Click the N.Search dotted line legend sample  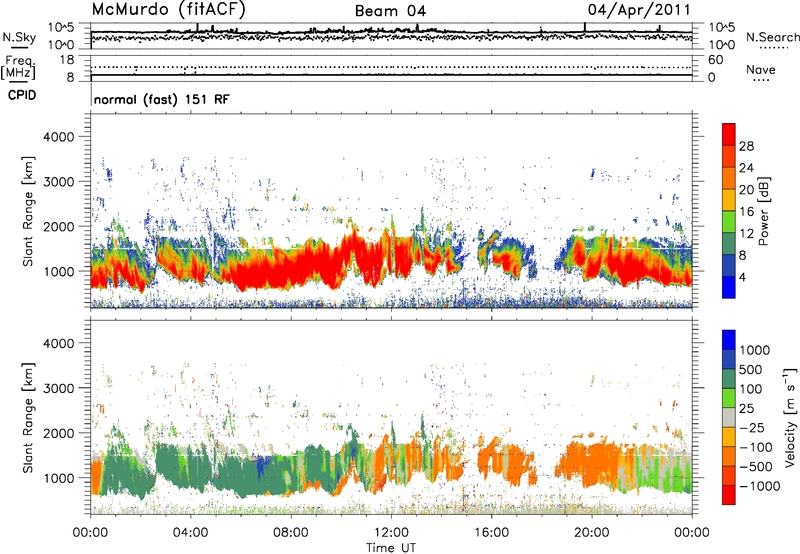774,47
